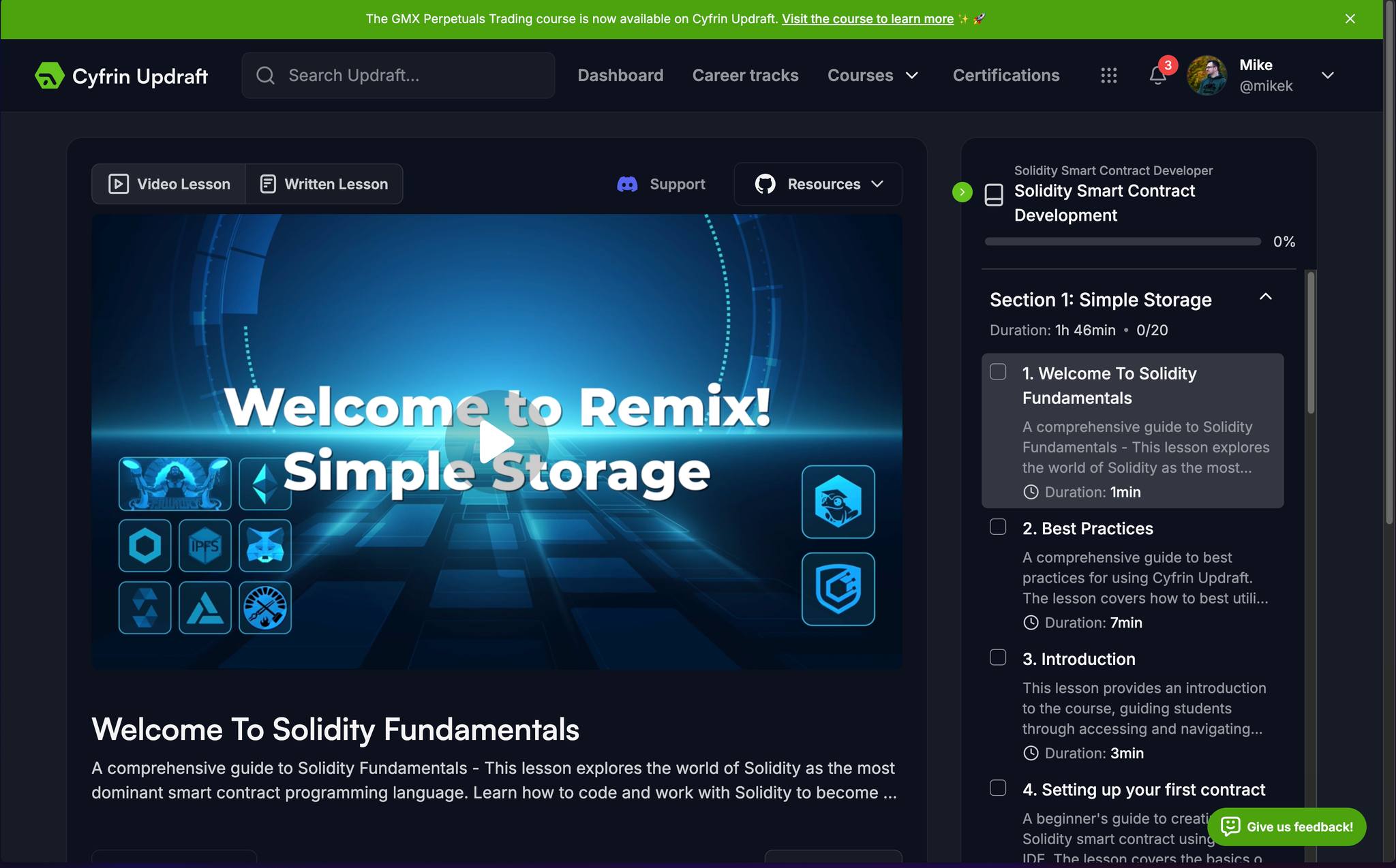Viewport: 1396px width, 868px height.
Task: Switch to the Video Lesson tab
Action: (169, 184)
